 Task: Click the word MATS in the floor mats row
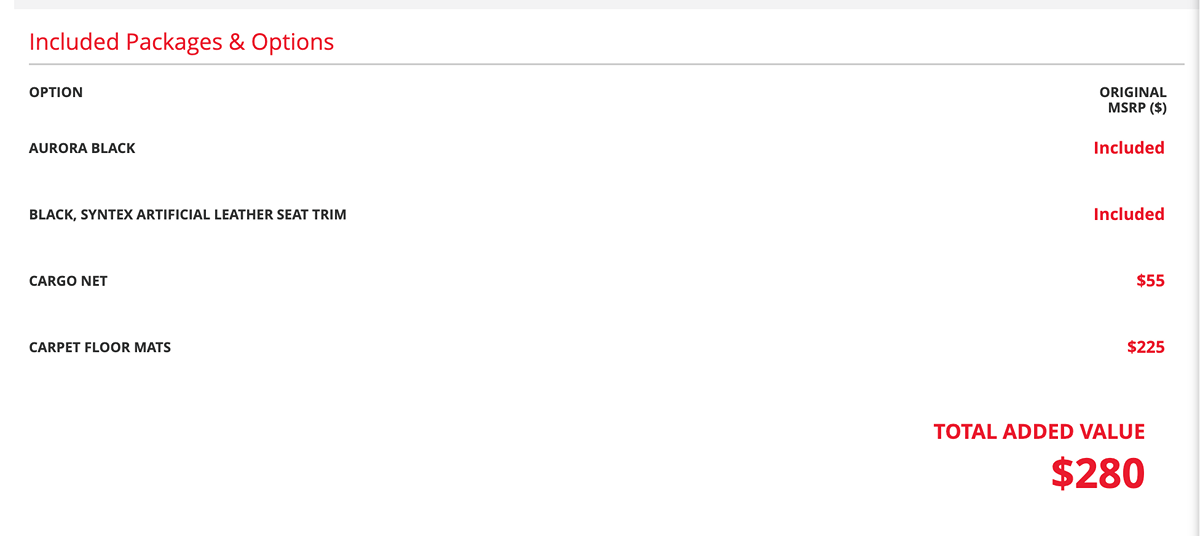[152, 348]
